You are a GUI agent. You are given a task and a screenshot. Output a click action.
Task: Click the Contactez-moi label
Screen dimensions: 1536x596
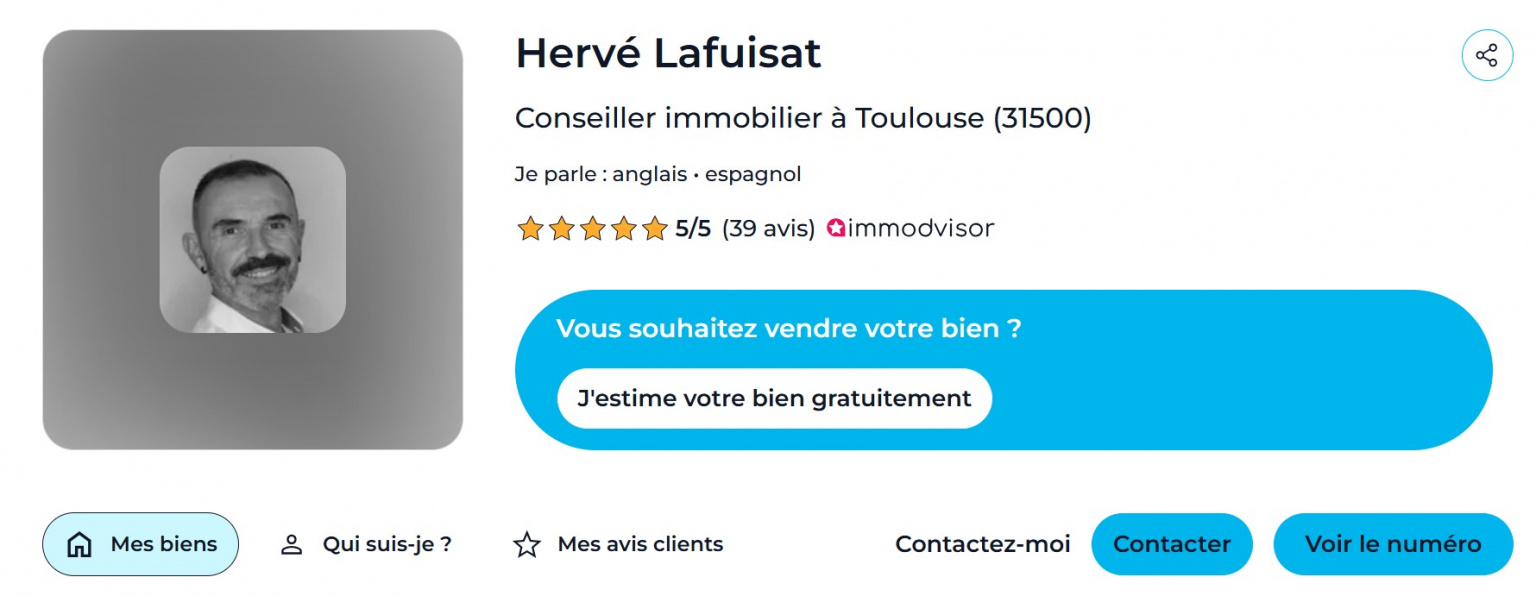(x=983, y=544)
